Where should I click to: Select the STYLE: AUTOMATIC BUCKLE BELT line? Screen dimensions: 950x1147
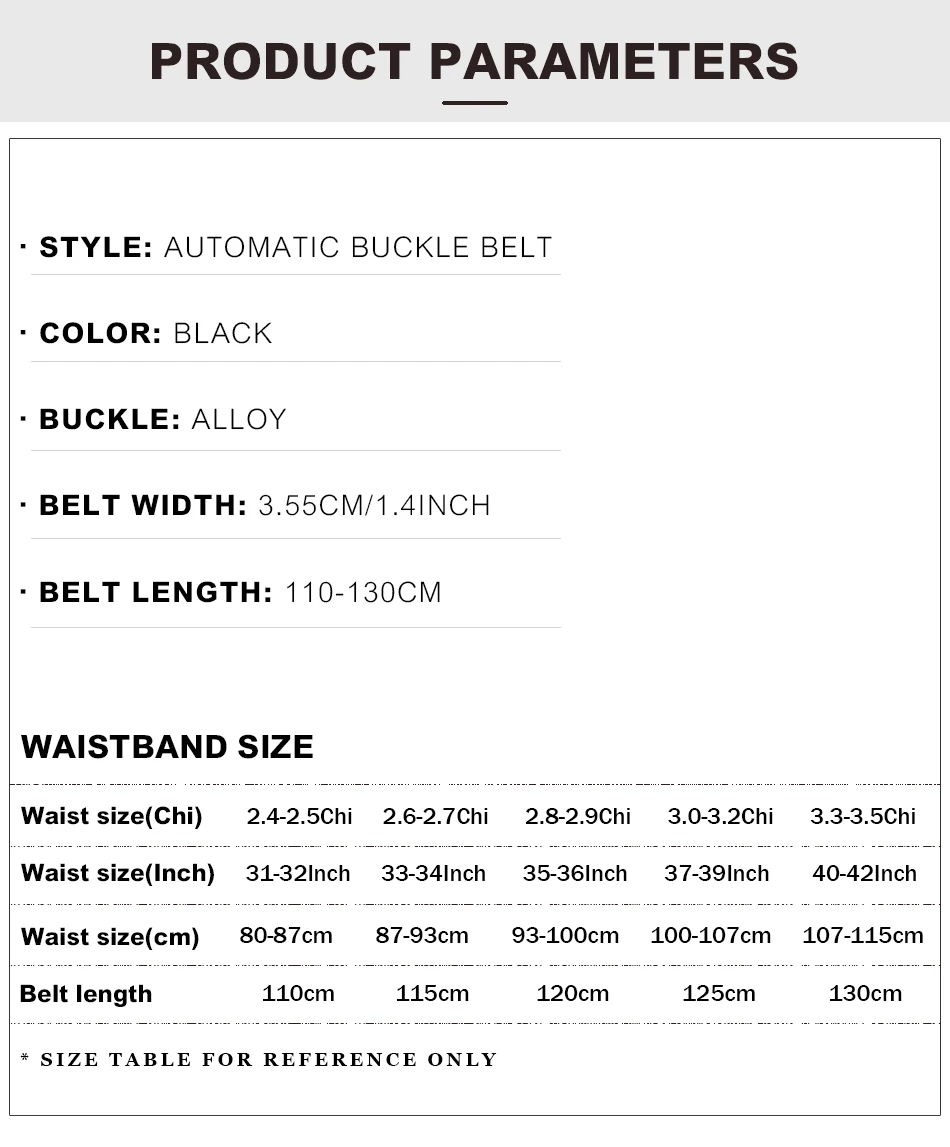click(x=295, y=247)
